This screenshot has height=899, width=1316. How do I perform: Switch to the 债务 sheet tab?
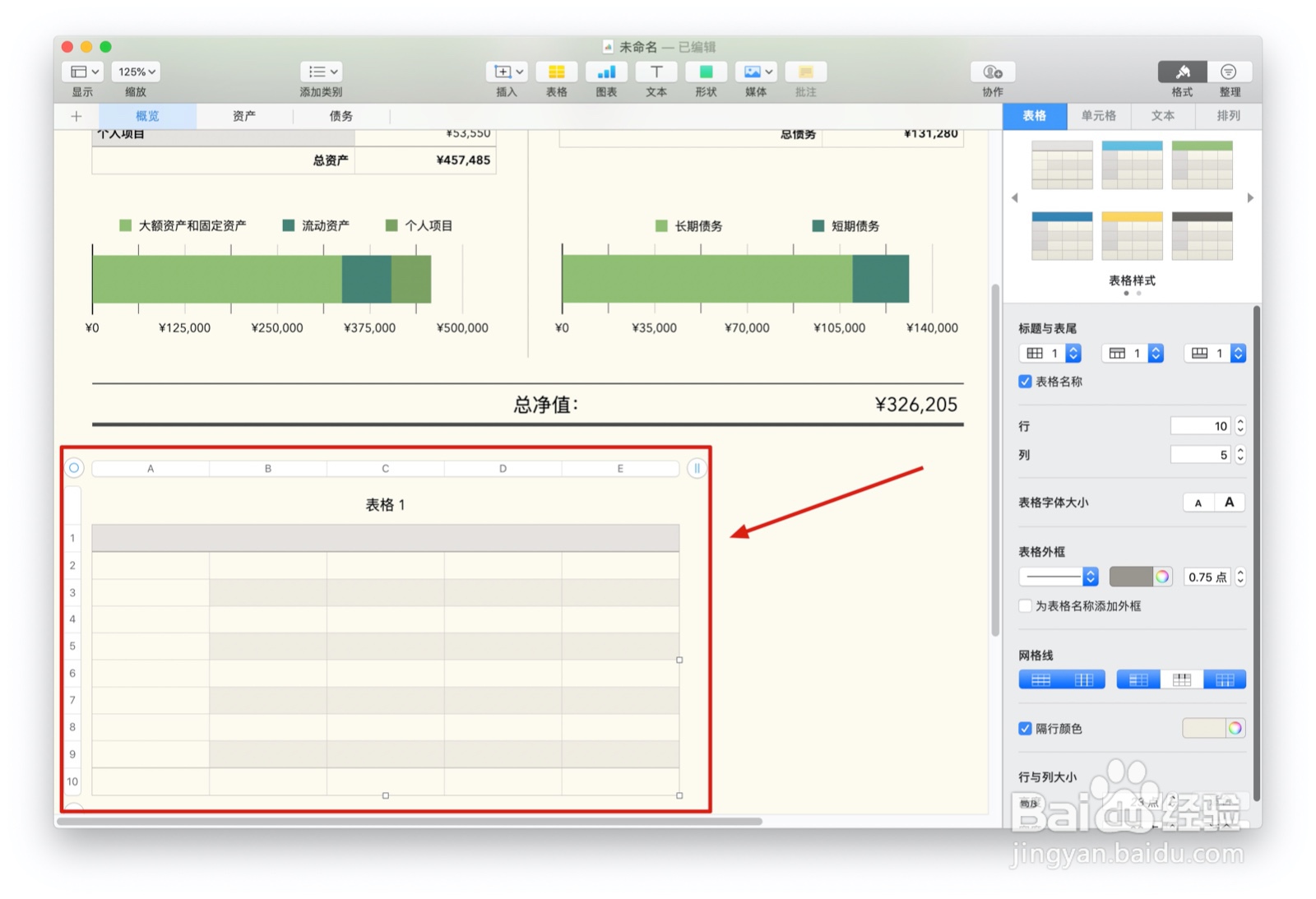341,116
